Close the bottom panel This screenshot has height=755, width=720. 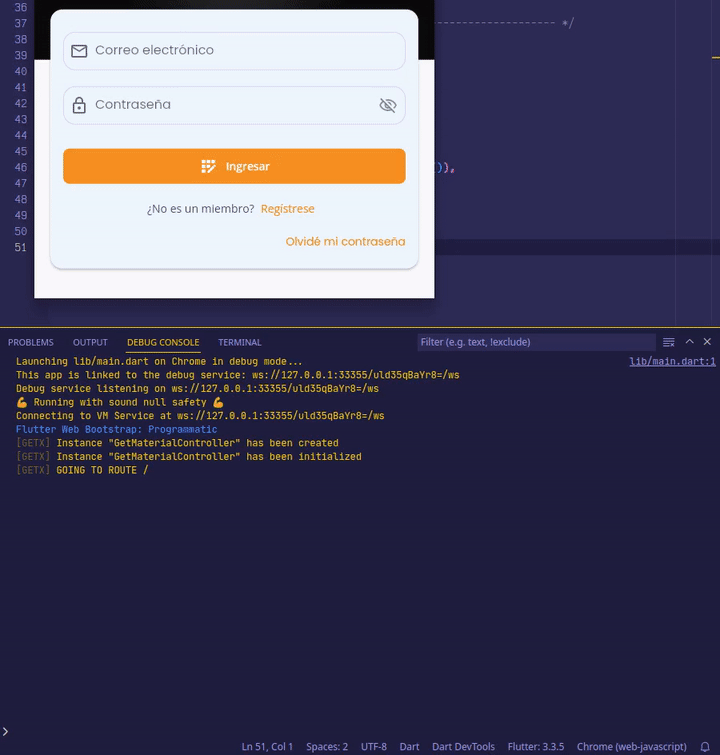[x=707, y=341]
